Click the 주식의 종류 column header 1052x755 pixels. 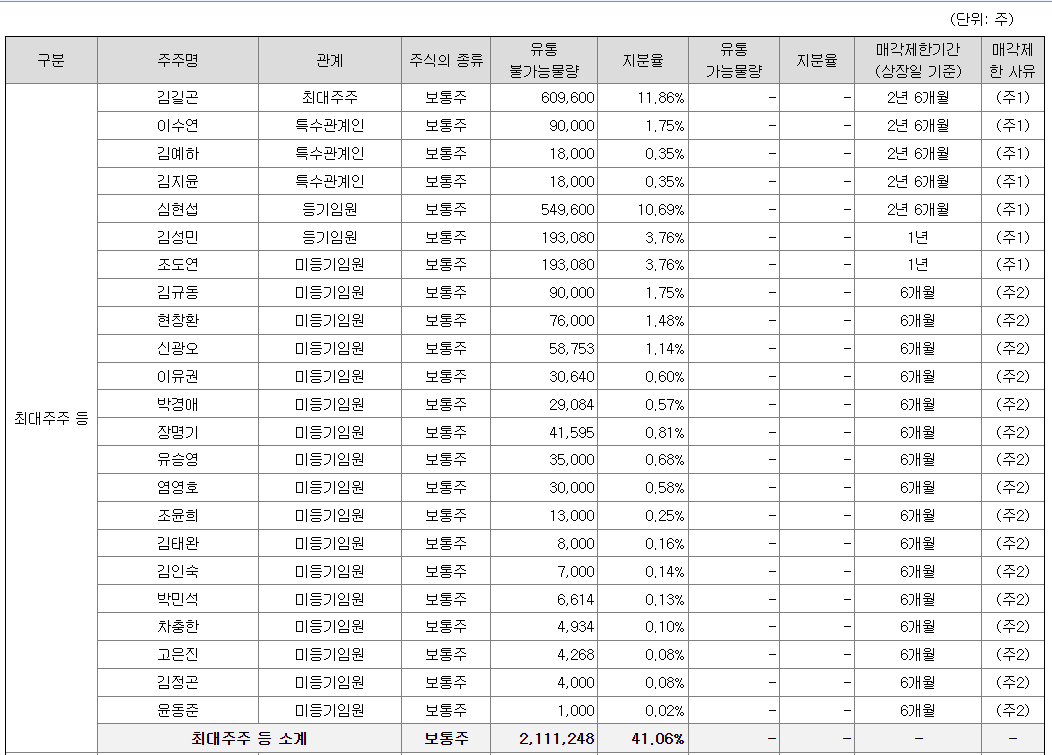446,60
